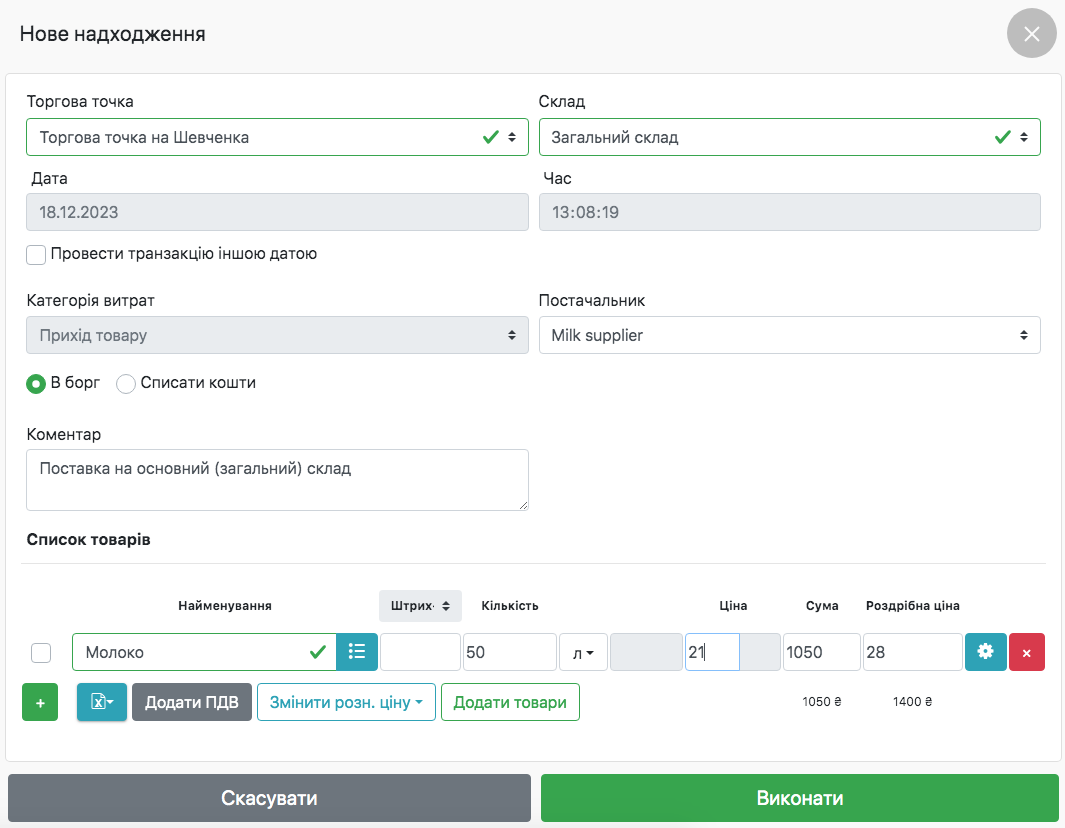Open the unit dropdown showing л
This screenshot has height=828, width=1065.
tap(583, 652)
